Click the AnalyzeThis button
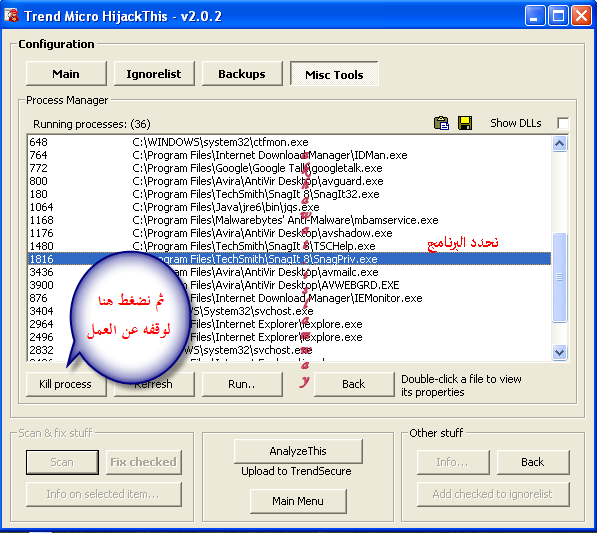 (x=298, y=451)
